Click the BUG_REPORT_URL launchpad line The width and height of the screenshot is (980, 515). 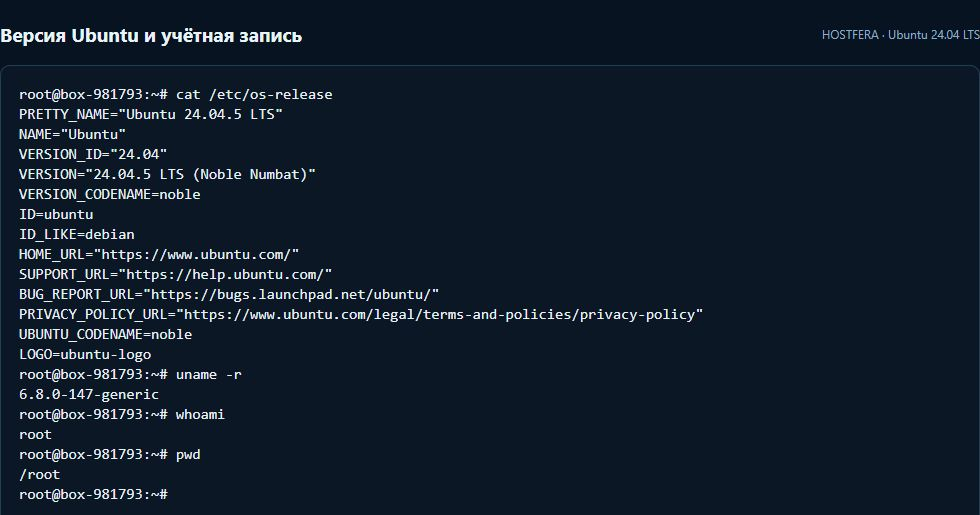coord(229,294)
